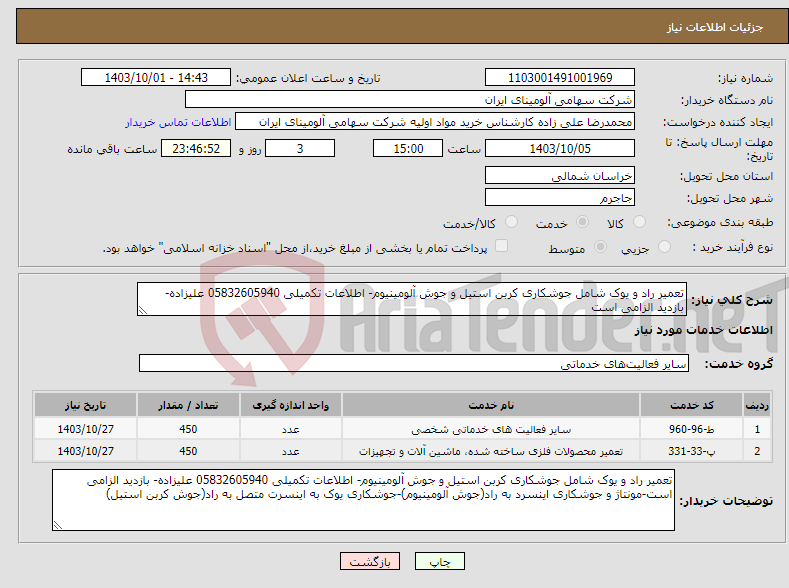Click the کد خدمت column header
789x588 pixels.
click(x=691, y=405)
